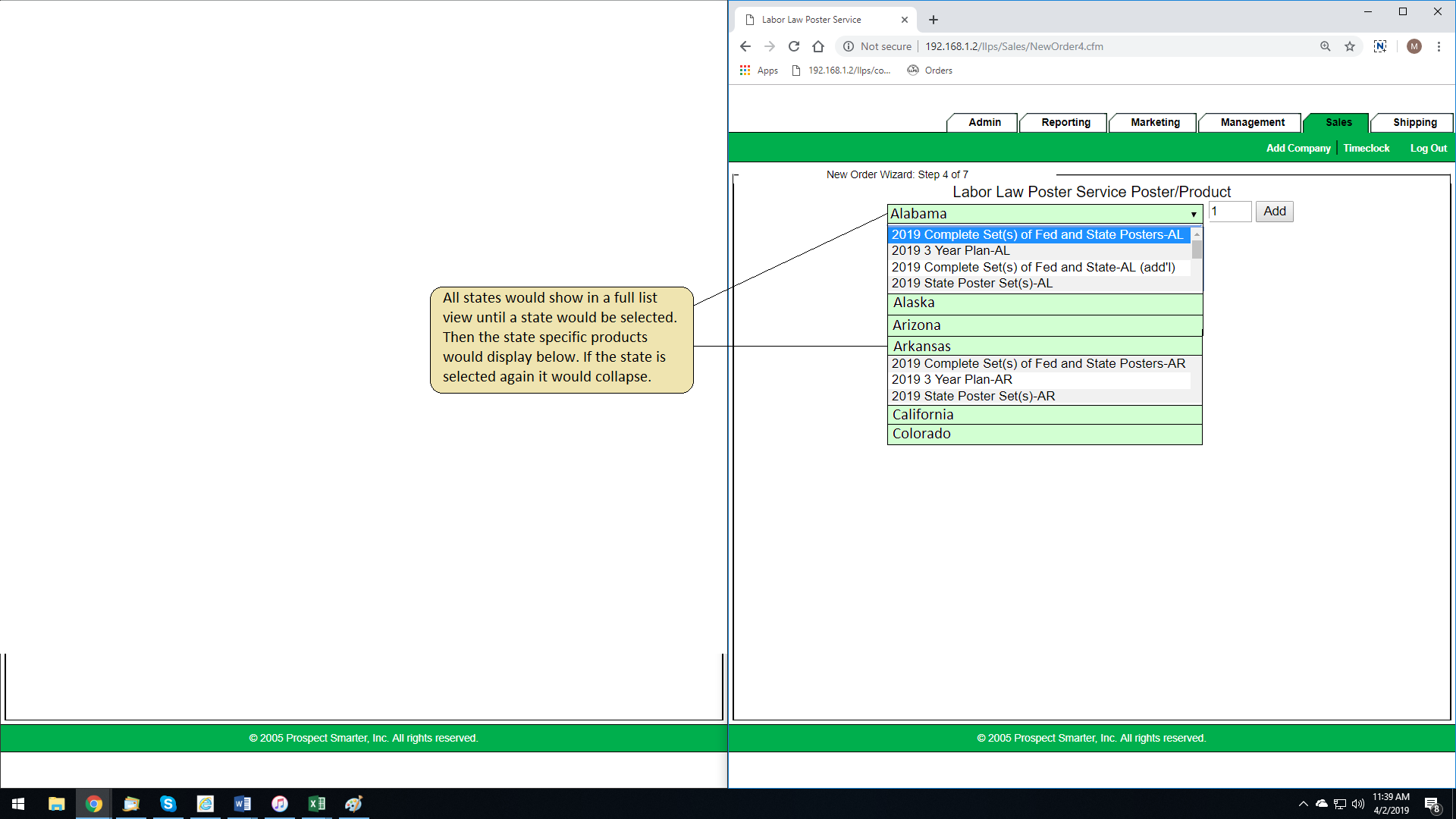
Task: Open new browser tab with plus
Action: pos(934,20)
